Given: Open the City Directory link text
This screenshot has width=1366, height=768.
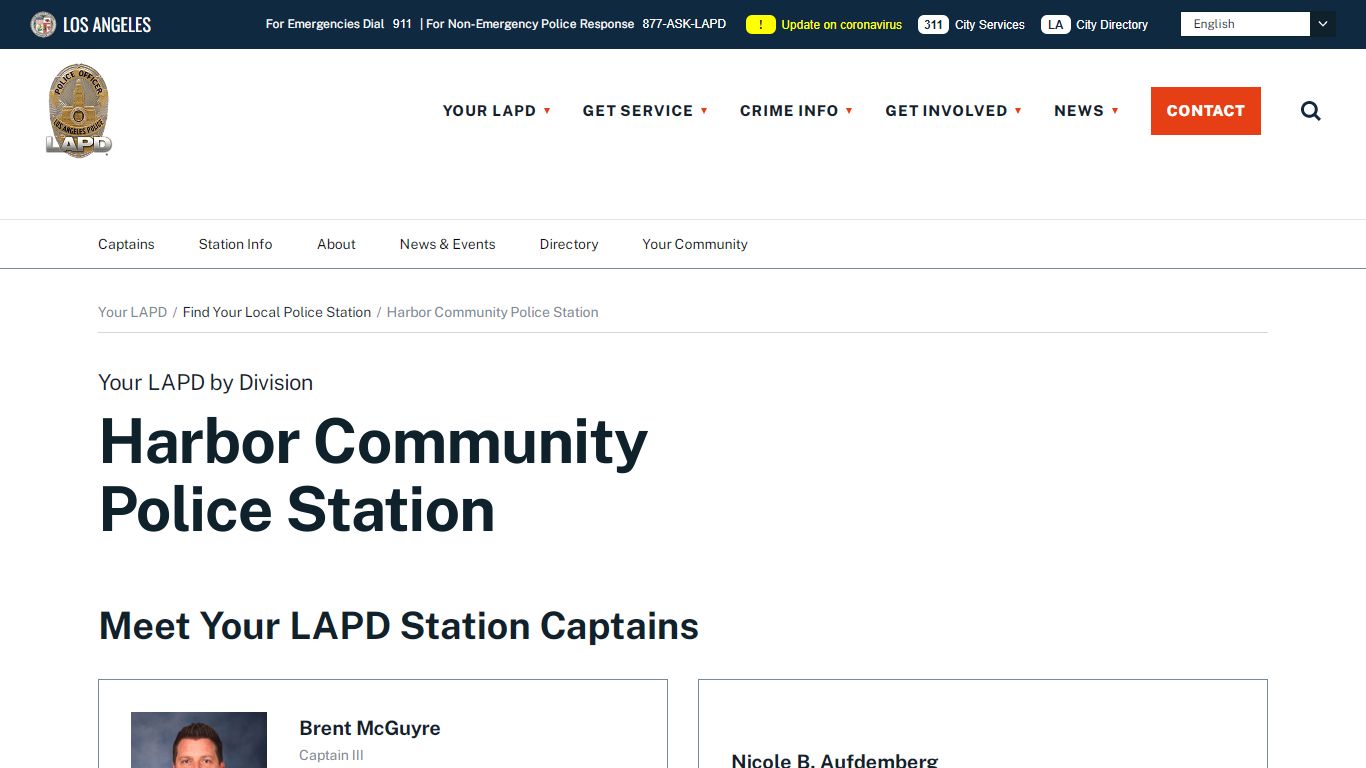Looking at the screenshot, I should click(1112, 25).
